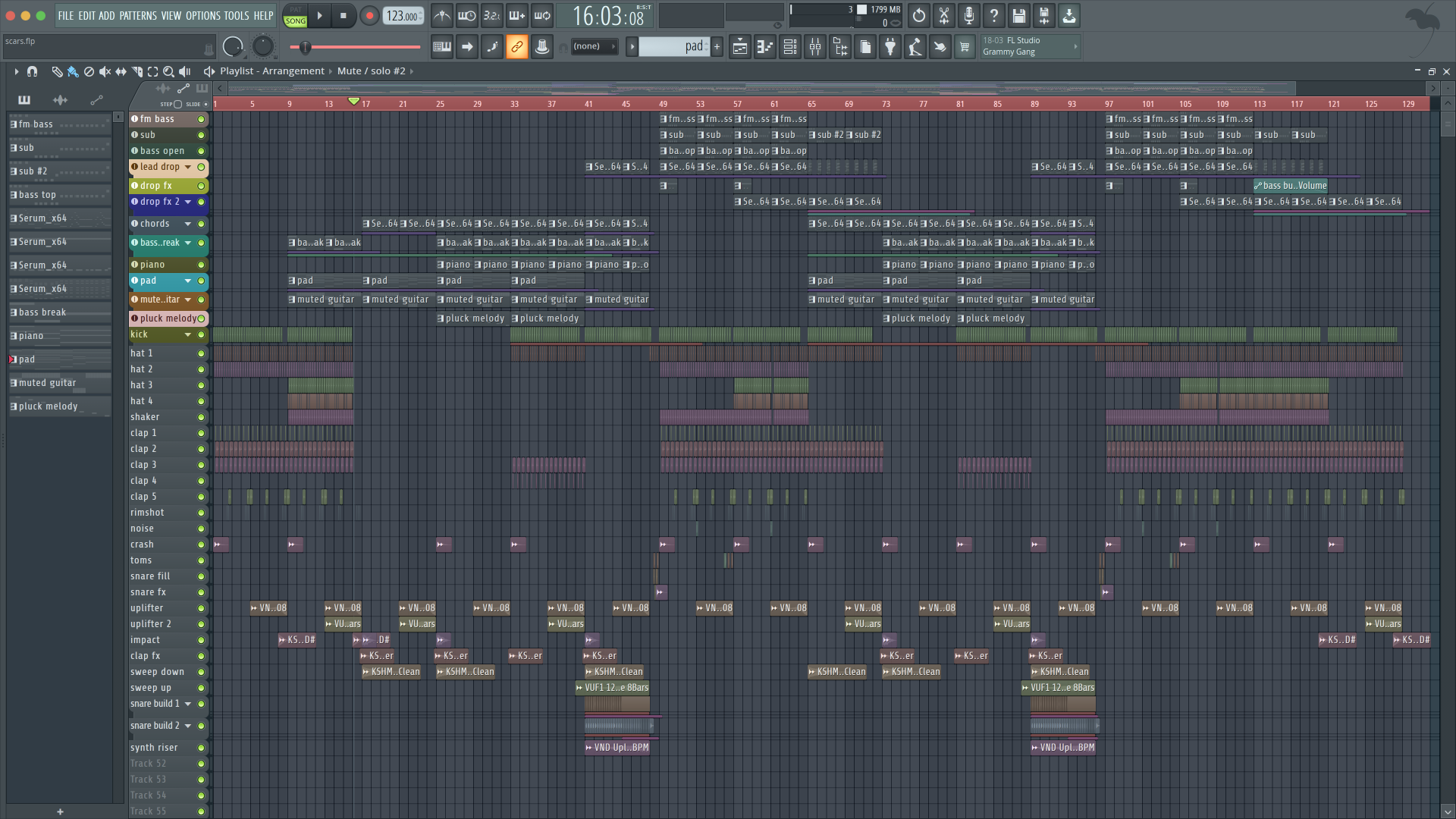Toggle the 3-2-1 countdown before recording
The image size is (1456, 819).
pyautogui.click(x=491, y=15)
